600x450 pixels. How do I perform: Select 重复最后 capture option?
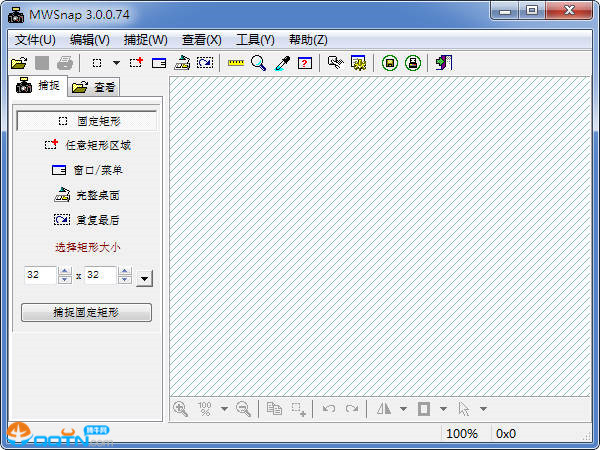coord(87,220)
